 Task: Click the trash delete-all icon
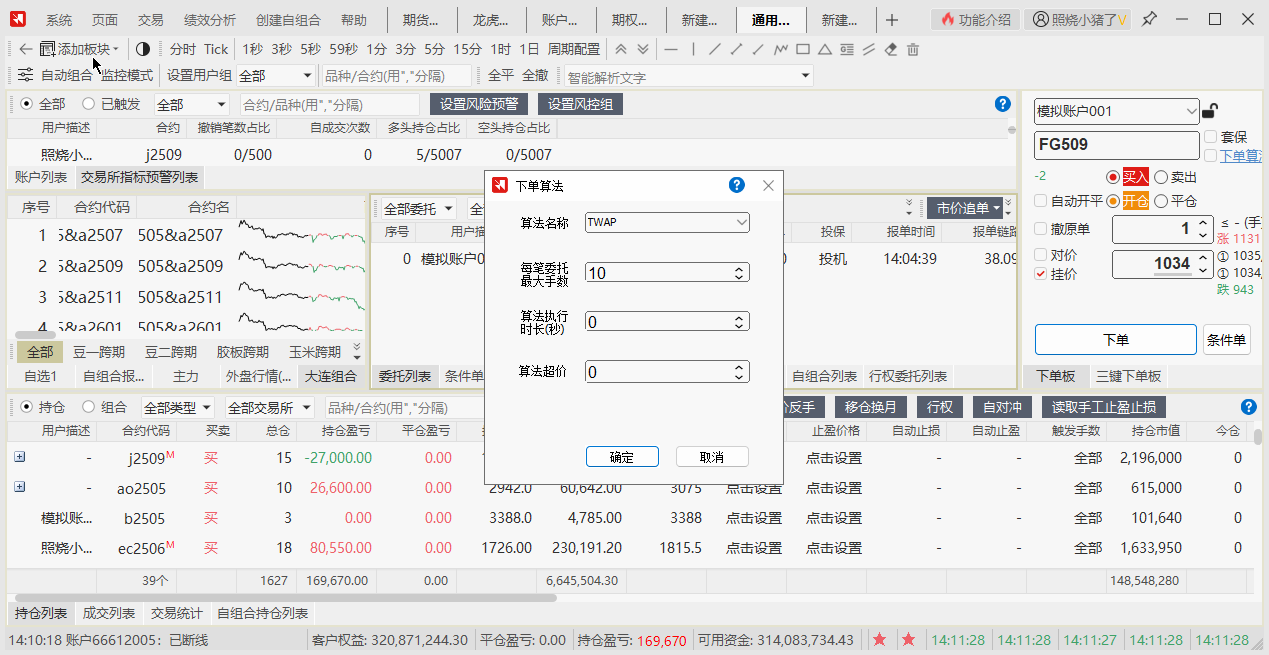[x=913, y=49]
